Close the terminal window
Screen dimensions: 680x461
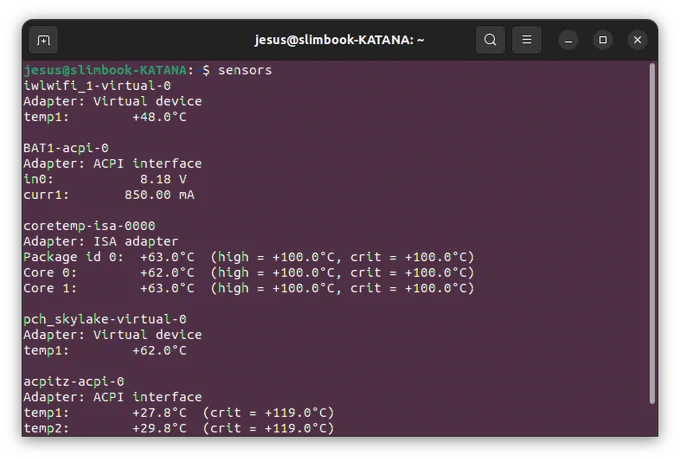(638, 40)
